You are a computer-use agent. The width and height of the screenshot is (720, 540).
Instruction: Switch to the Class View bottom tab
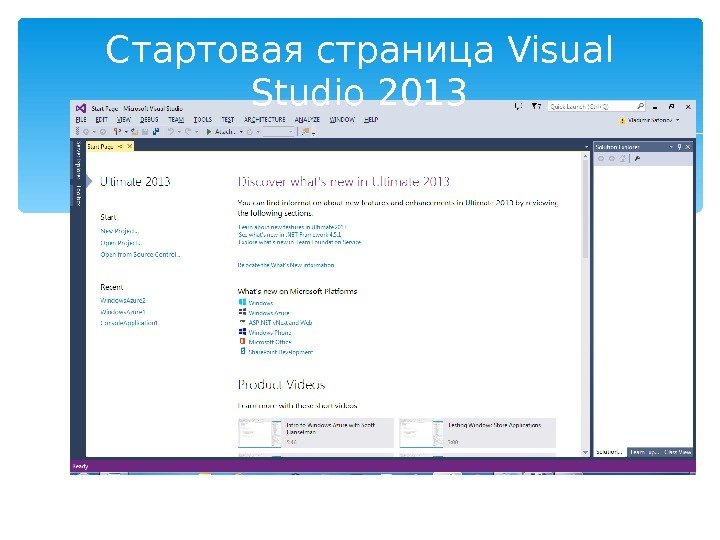tap(677, 452)
